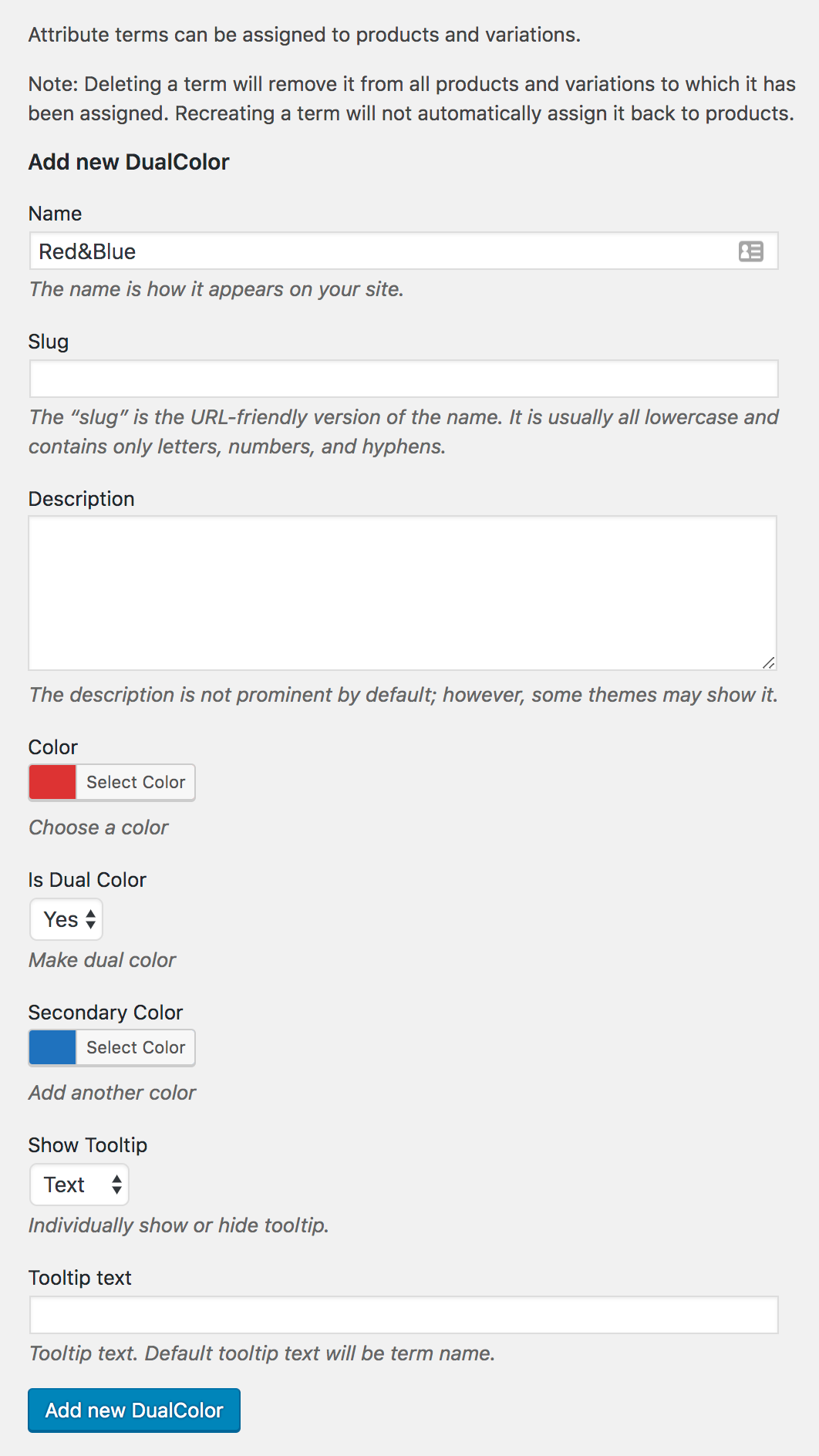The width and height of the screenshot is (819, 1456).
Task: Click the Show Tooltip label
Action: pyautogui.click(x=88, y=1145)
